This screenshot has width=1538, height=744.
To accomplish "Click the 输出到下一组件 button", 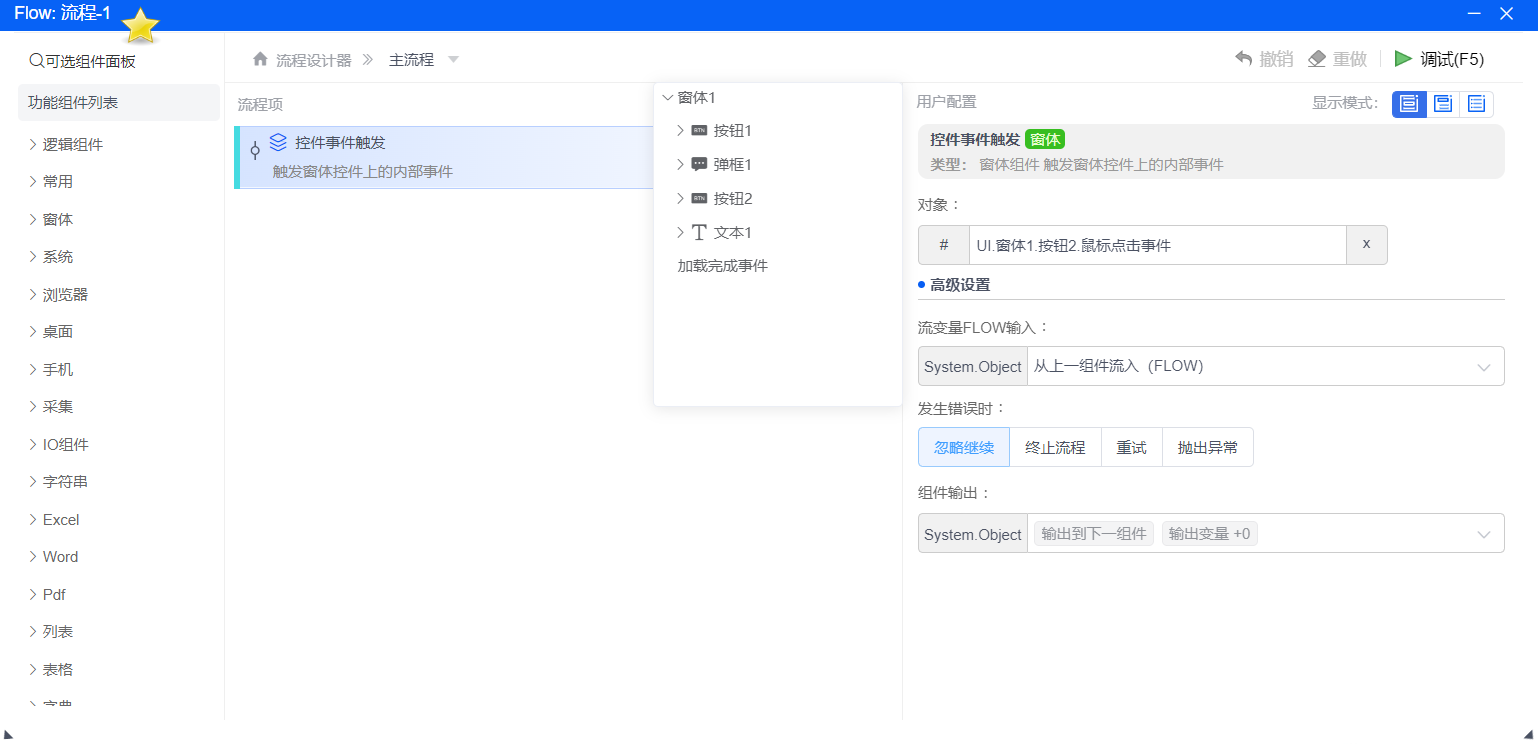I will 1092,533.
